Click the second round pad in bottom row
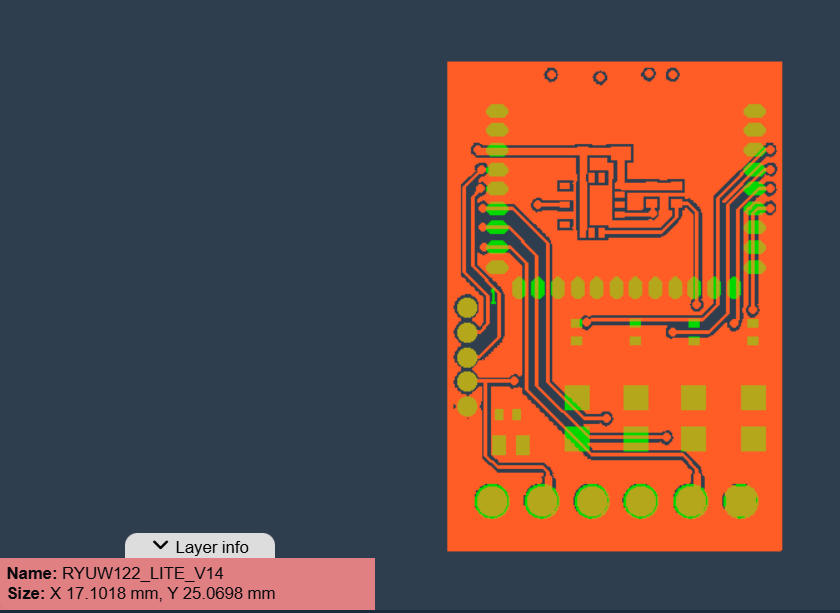 (541, 500)
